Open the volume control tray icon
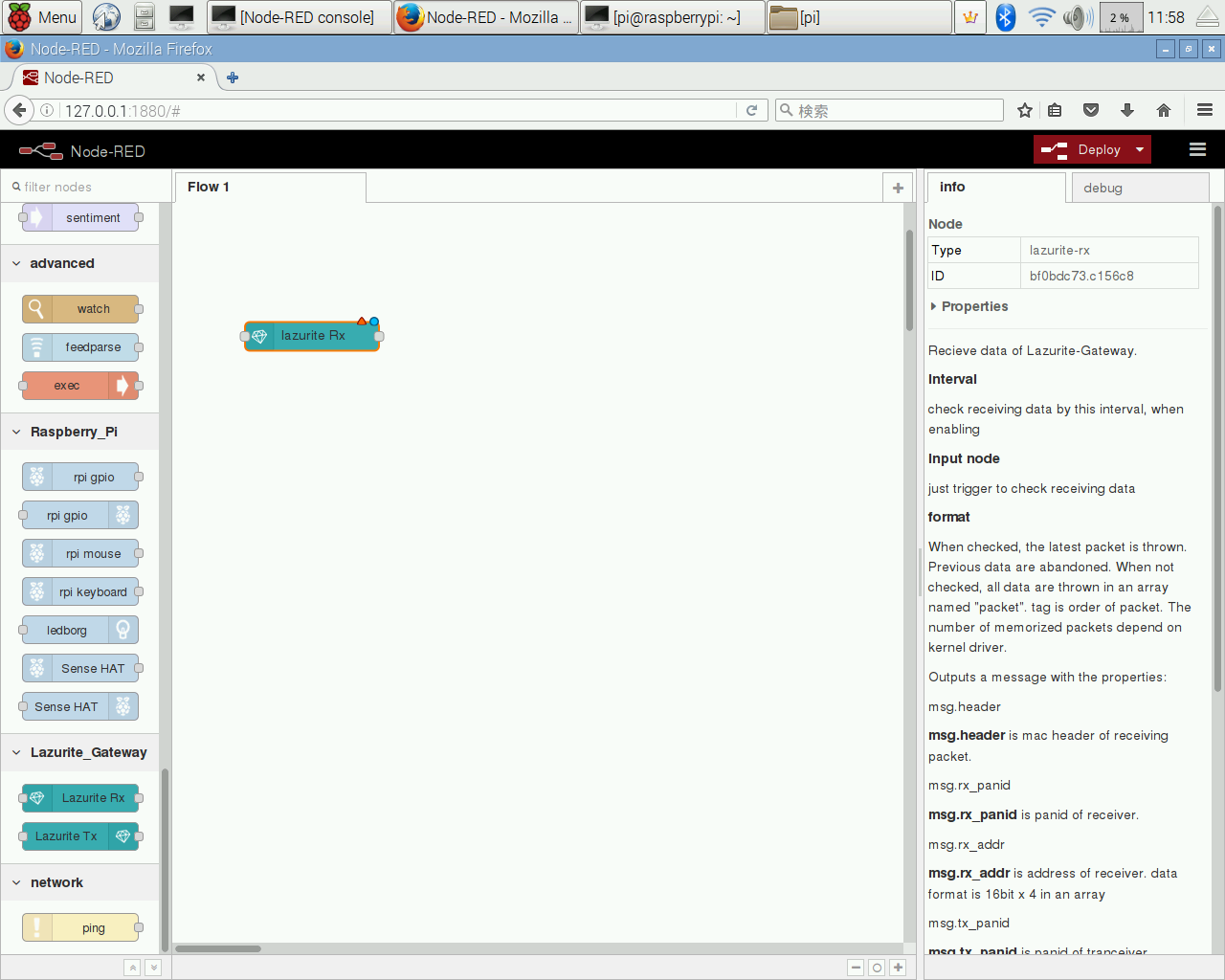The image size is (1225, 980). coord(1078,17)
